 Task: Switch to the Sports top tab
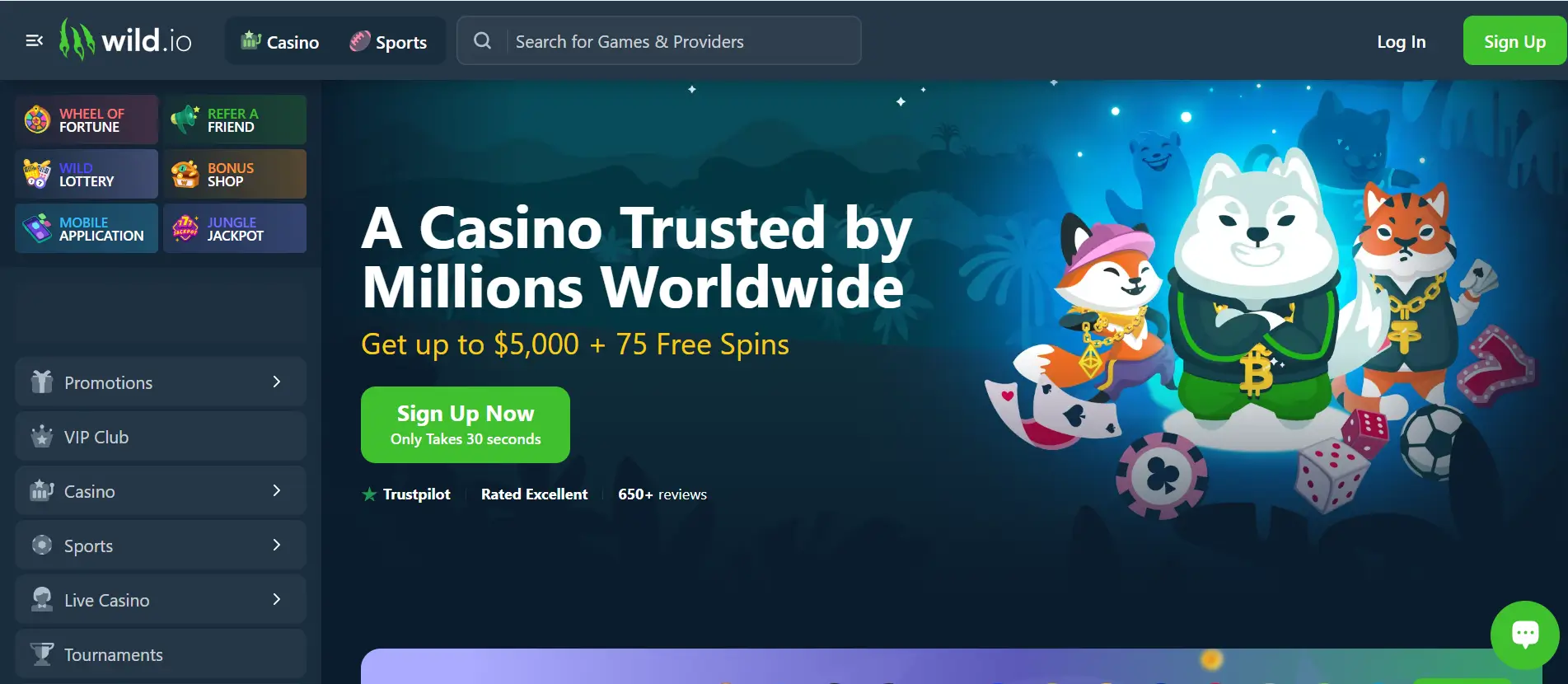coord(388,41)
